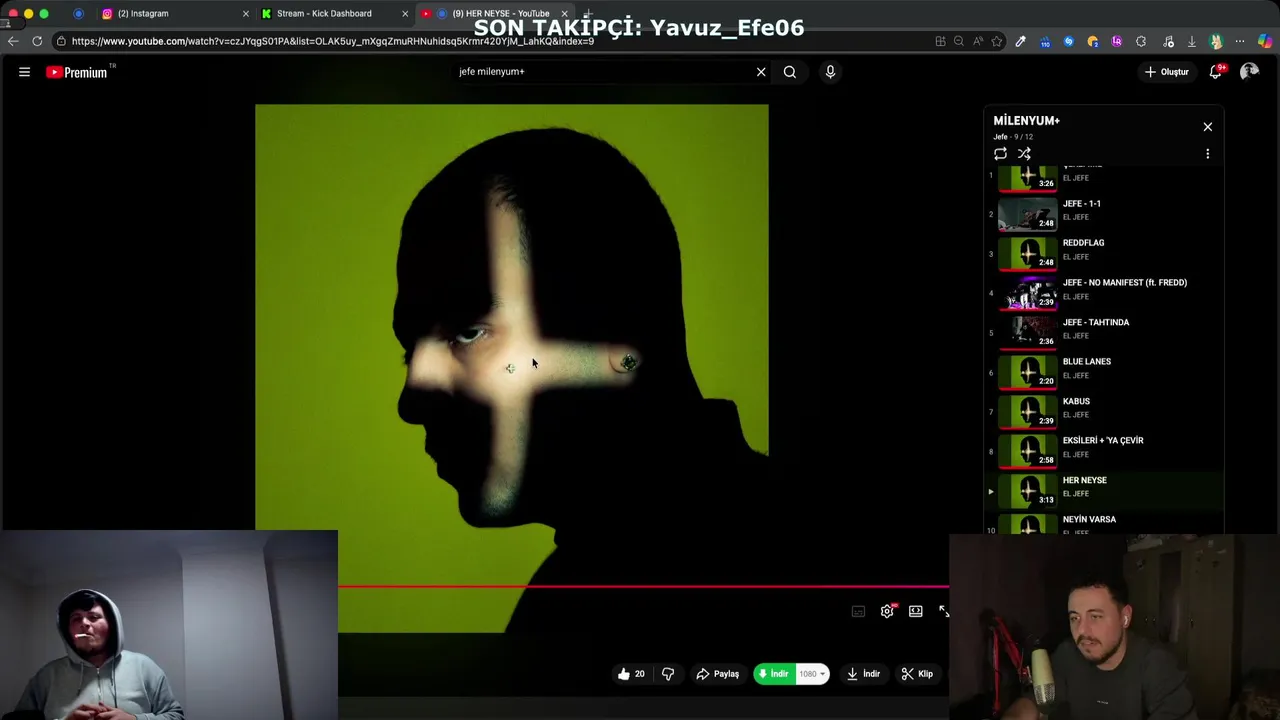Play JEFE - NO MANIFEST (ft. FREDD)
Screen dimensions: 1280x720
(x=1104, y=293)
